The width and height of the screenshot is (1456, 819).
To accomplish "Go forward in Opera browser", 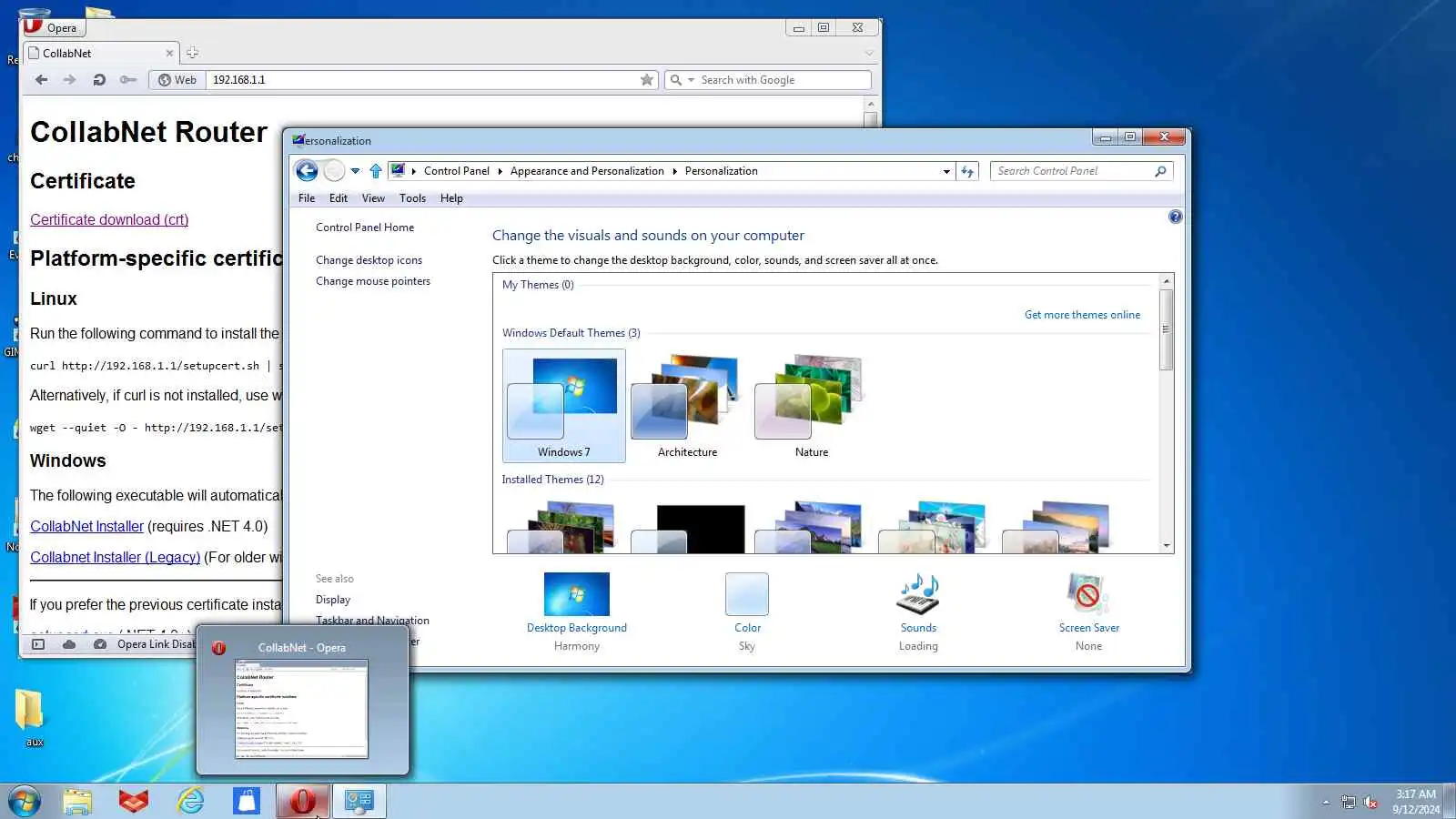I will point(69,80).
